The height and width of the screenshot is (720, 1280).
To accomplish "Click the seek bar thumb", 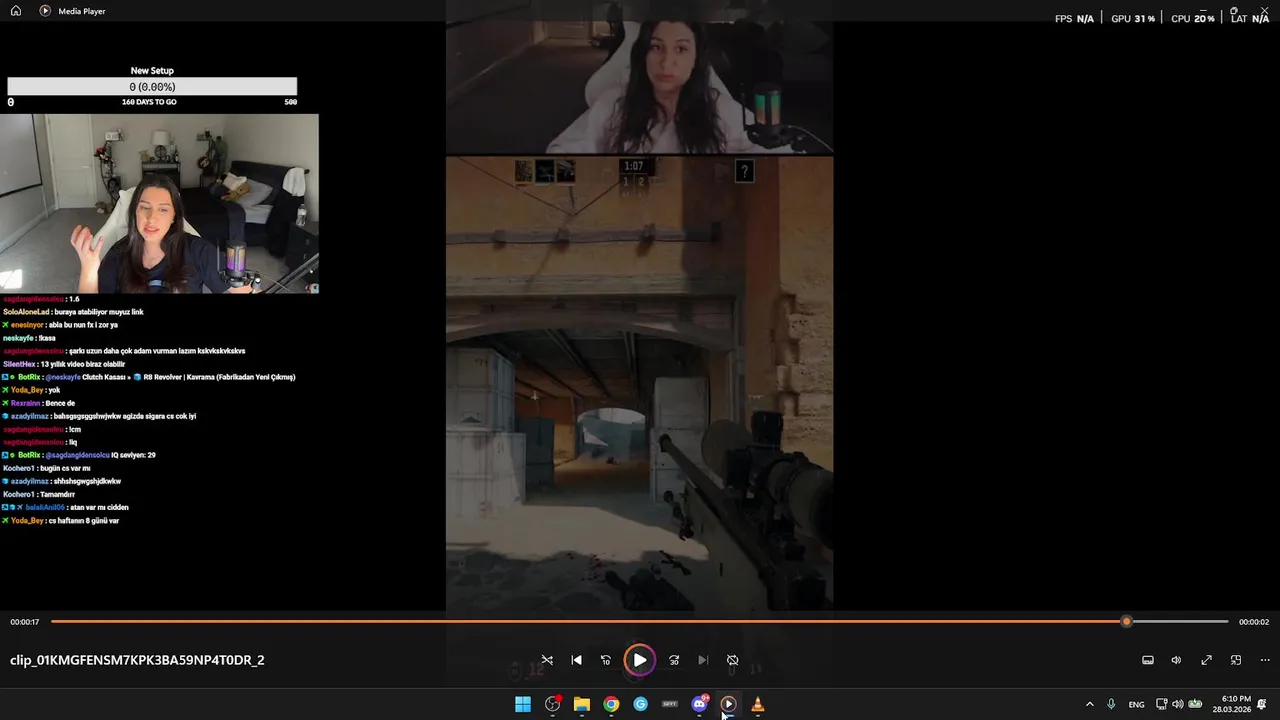I will (1126, 622).
